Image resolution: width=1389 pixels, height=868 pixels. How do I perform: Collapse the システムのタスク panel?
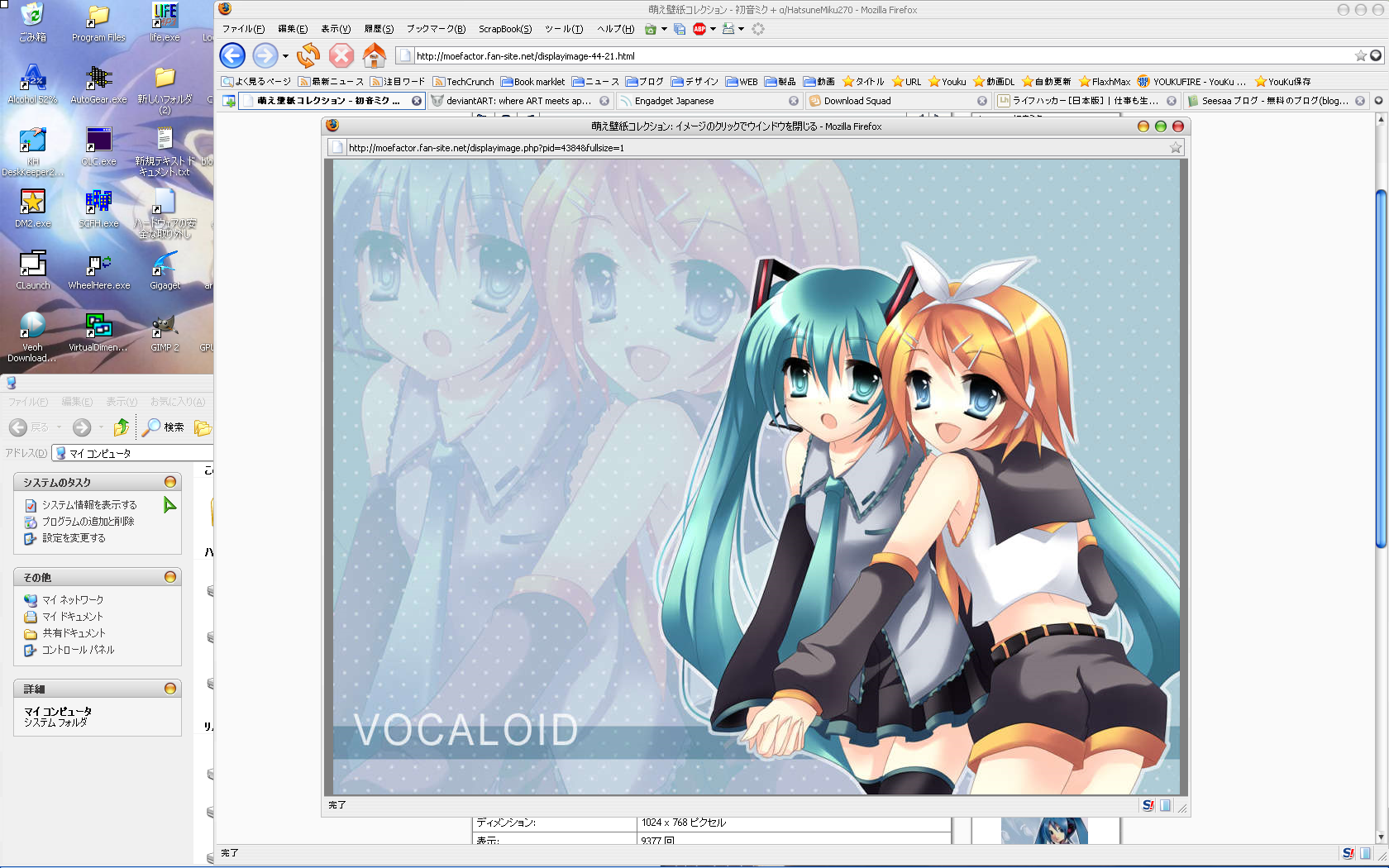pos(170,482)
